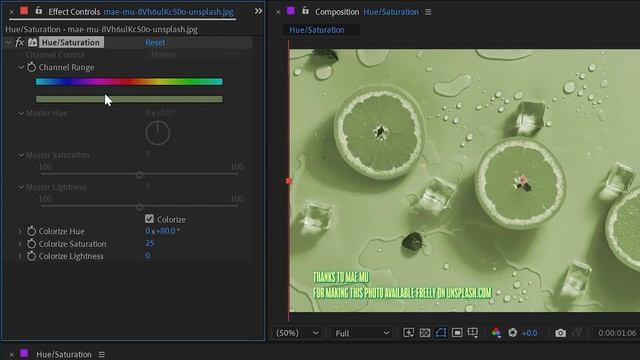Open the Channel Control Master dropdown

point(192,55)
